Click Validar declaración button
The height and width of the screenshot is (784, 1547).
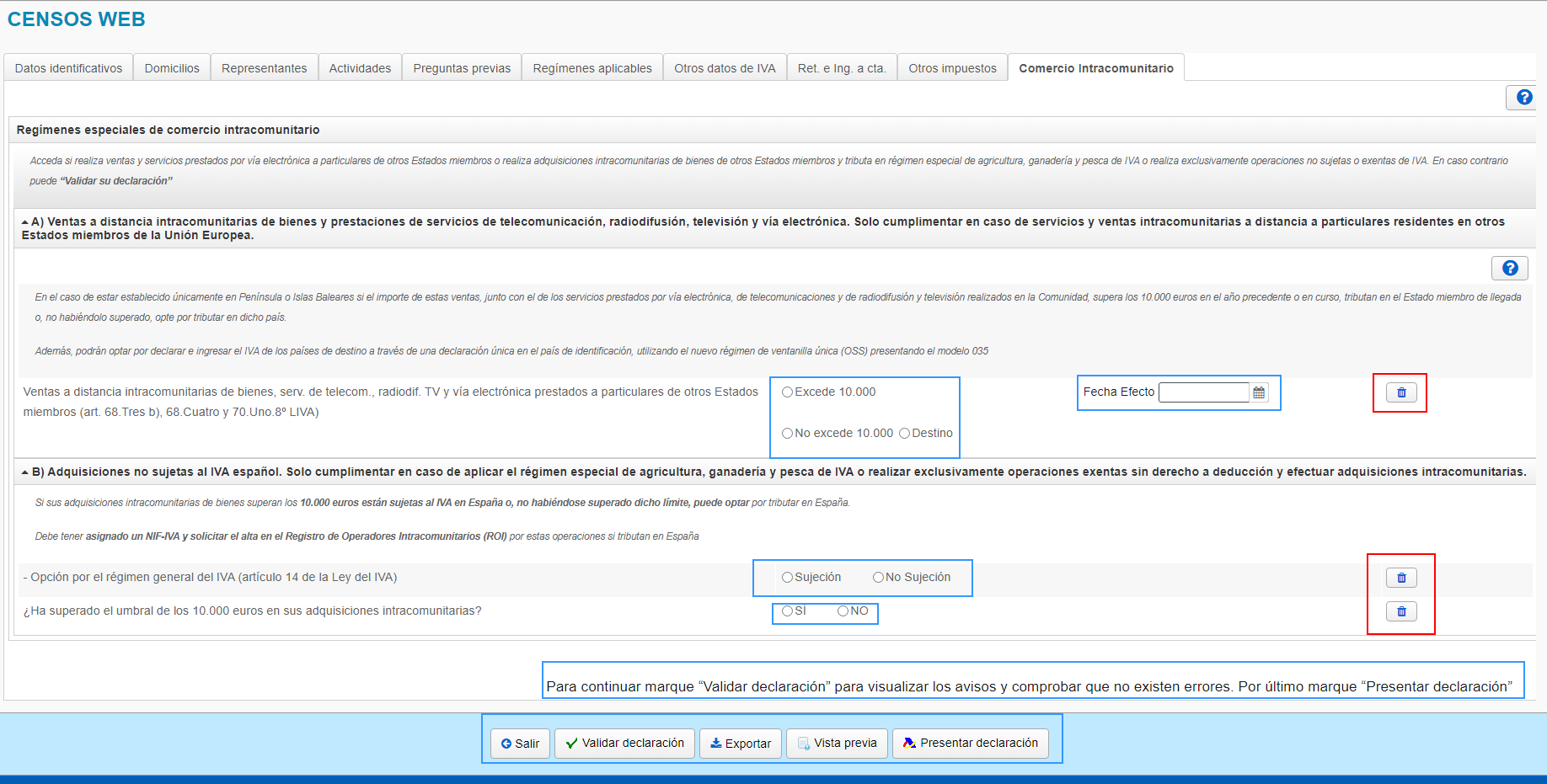click(624, 744)
